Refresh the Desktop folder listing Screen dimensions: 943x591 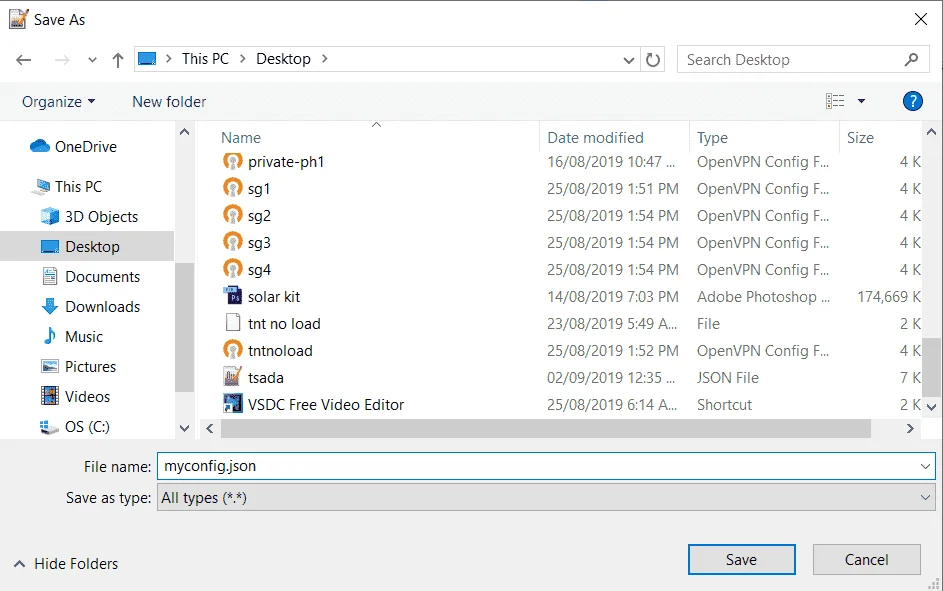[x=653, y=60]
